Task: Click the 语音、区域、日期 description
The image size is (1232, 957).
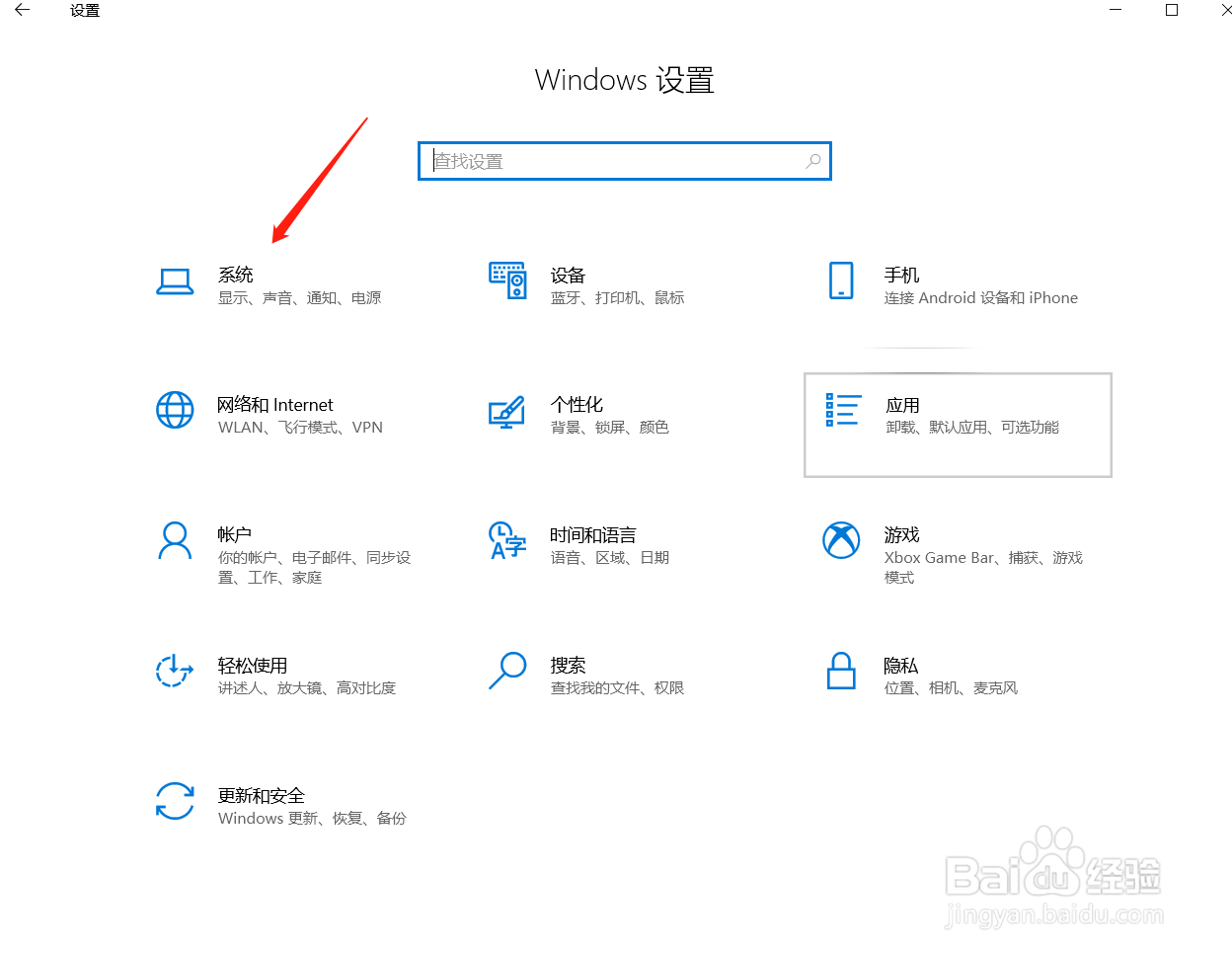Action: coord(610,558)
